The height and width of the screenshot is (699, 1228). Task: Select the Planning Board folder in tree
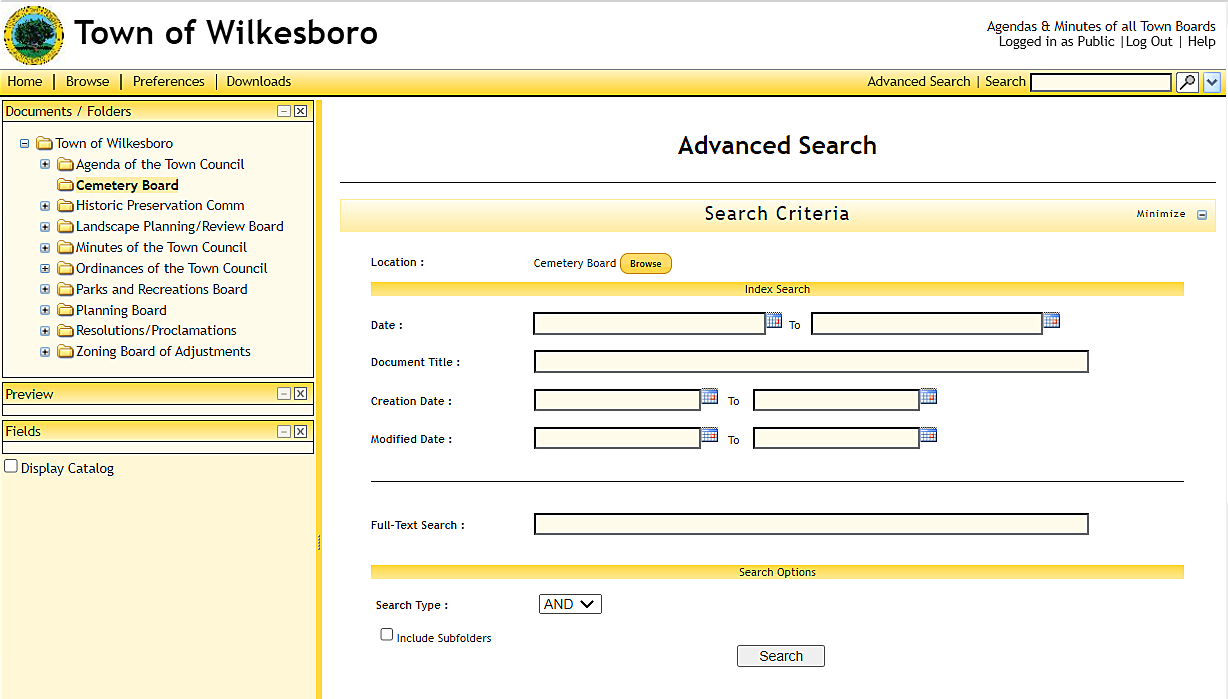(x=121, y=310)
